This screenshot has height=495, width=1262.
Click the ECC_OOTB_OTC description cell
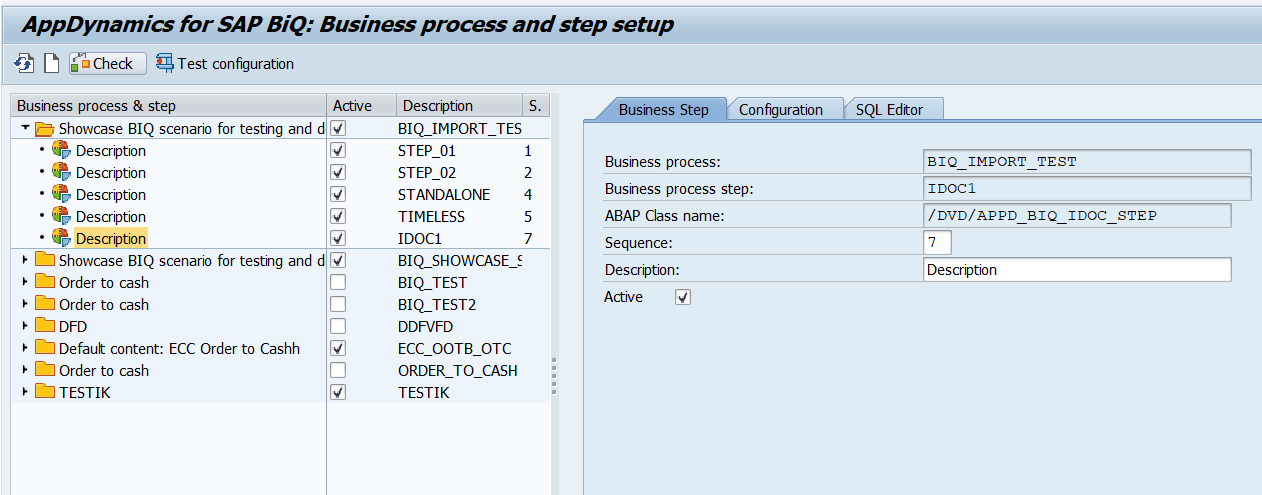[454, 349]
